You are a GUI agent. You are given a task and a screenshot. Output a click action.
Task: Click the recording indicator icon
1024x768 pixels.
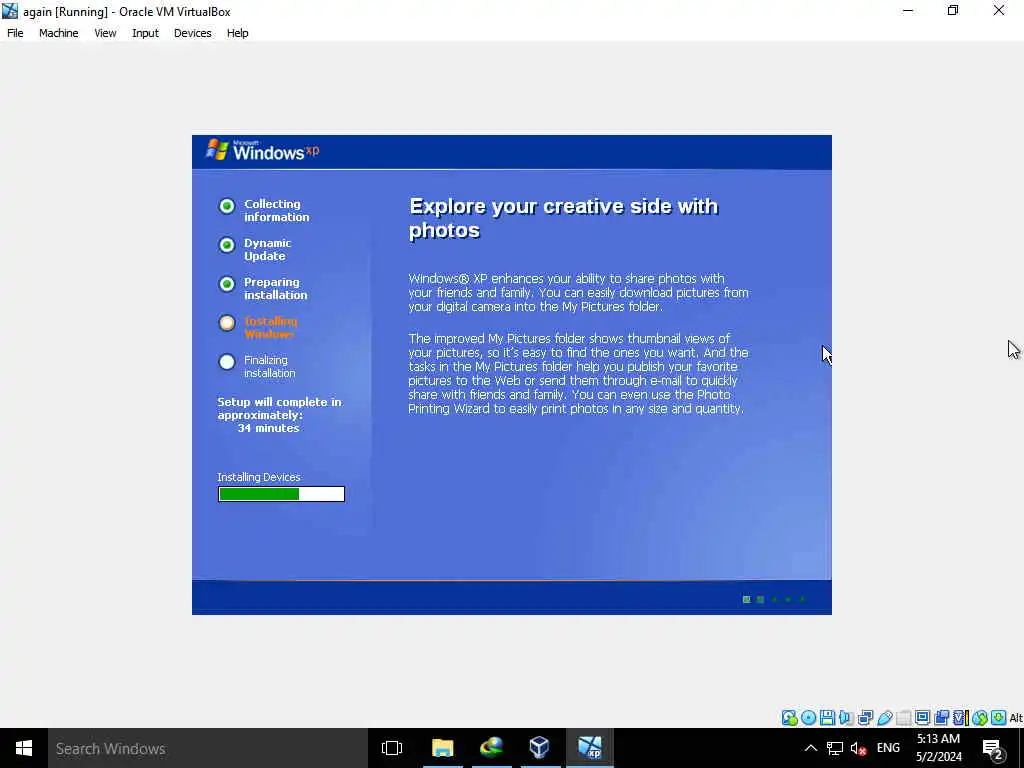tap(941, 718)
